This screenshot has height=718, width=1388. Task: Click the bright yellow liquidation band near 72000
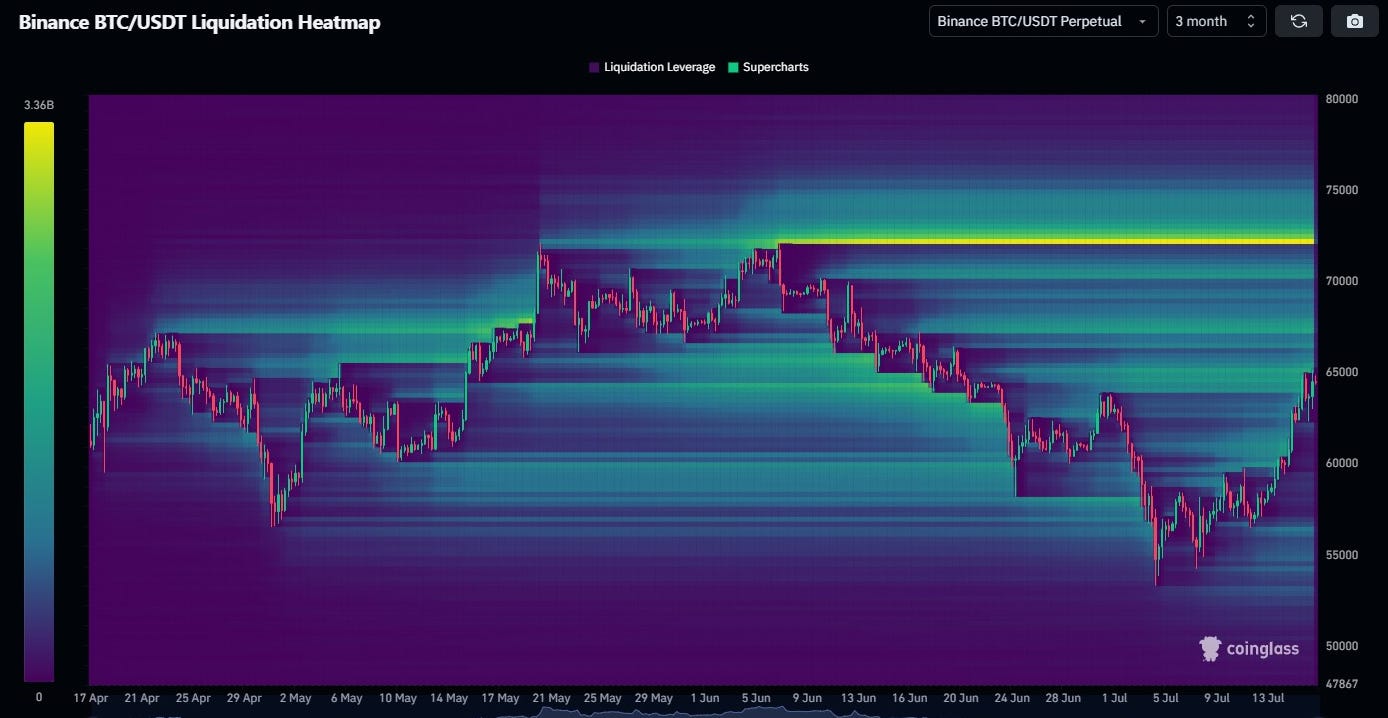point(1047,241)
